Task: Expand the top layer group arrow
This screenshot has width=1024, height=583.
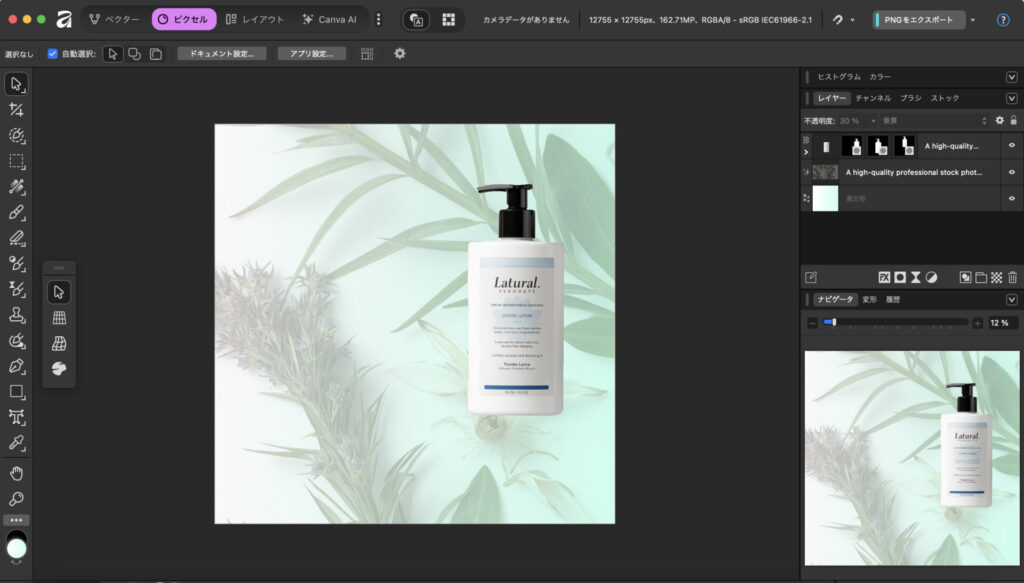Action: pyautogui.click(x=807, y=152)
